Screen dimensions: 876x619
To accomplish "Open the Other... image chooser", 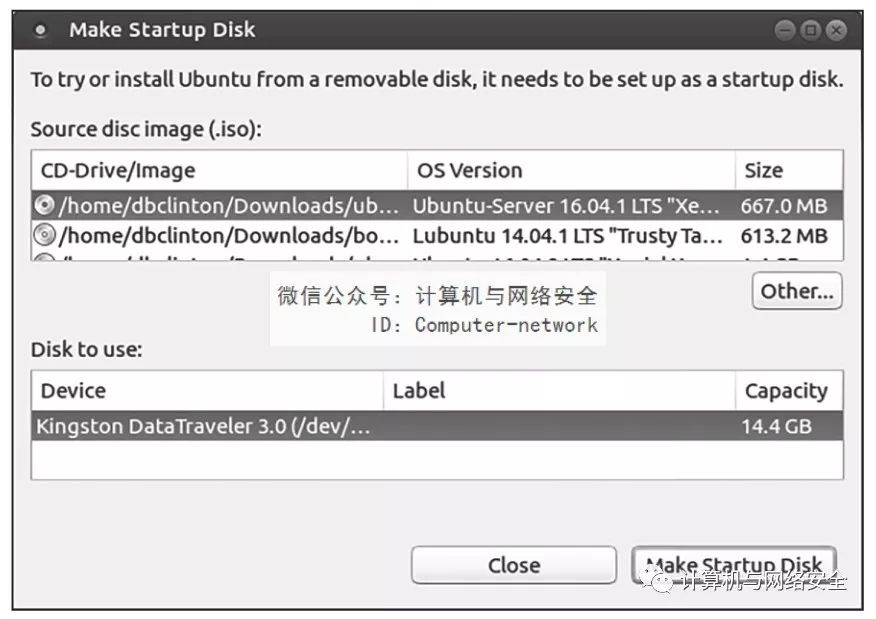I will tap(796, 291).
